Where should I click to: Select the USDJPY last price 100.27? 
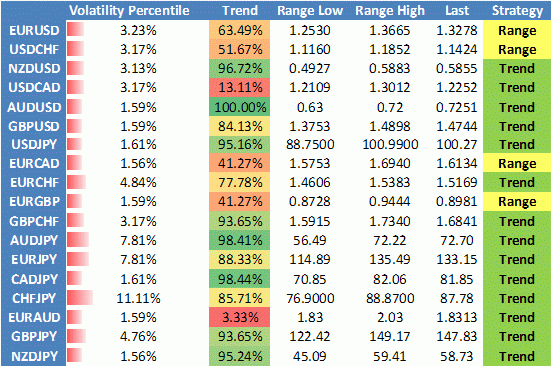coord(457,144)
